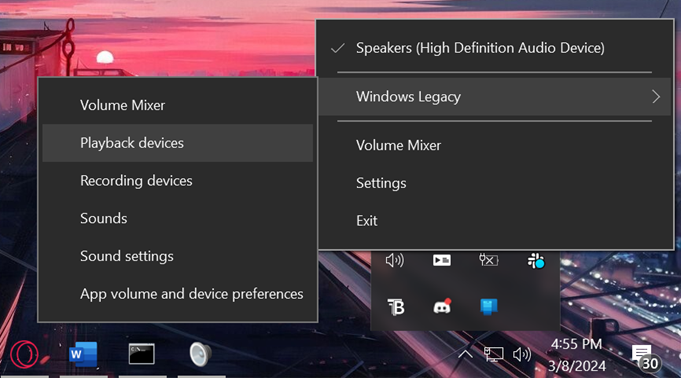Screen dimensions: 681x378
Task: Open Settings in the context menu
Action: 495,183
